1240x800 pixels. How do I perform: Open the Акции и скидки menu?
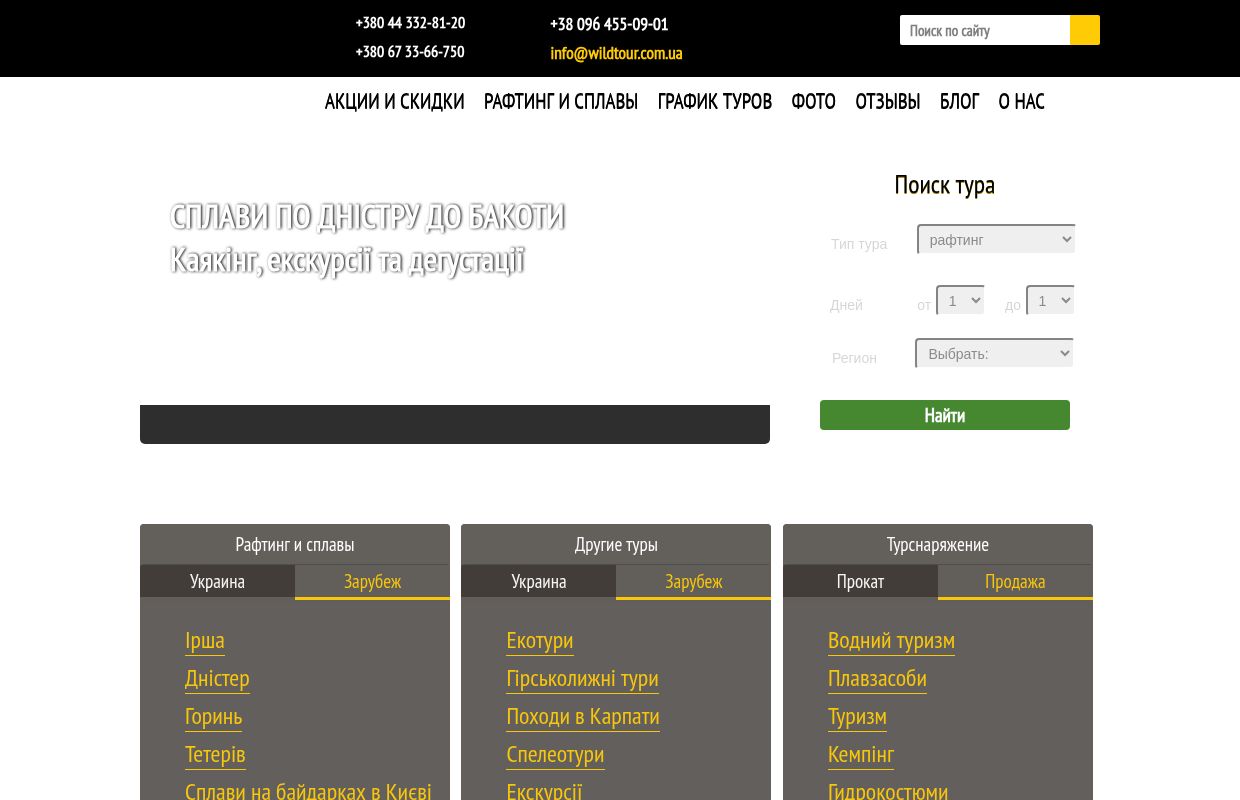(394, 101)
